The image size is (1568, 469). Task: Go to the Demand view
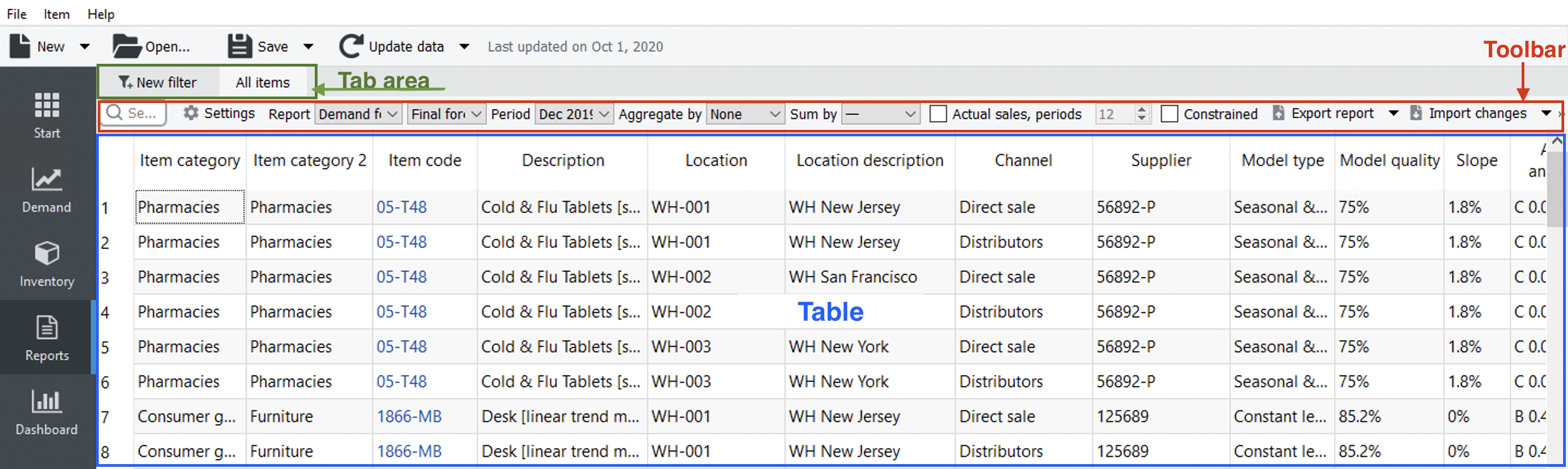tap(46, 190)
